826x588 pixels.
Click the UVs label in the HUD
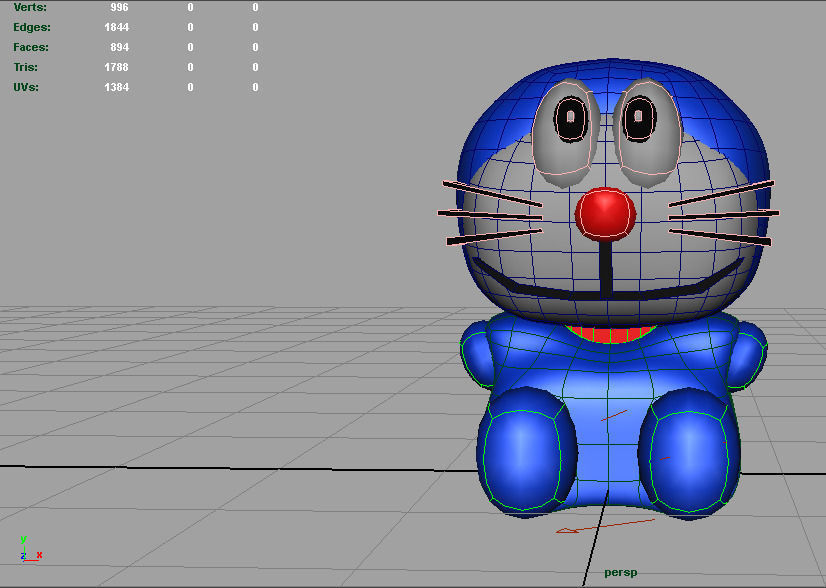tap(26, 87)
